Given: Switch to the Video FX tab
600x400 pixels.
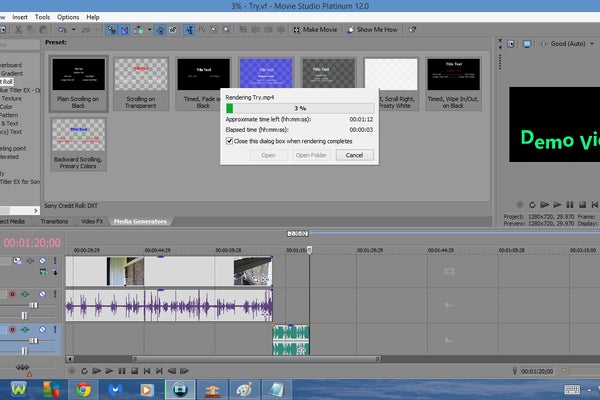Looking at the screenshot, I should pos(92,221).
